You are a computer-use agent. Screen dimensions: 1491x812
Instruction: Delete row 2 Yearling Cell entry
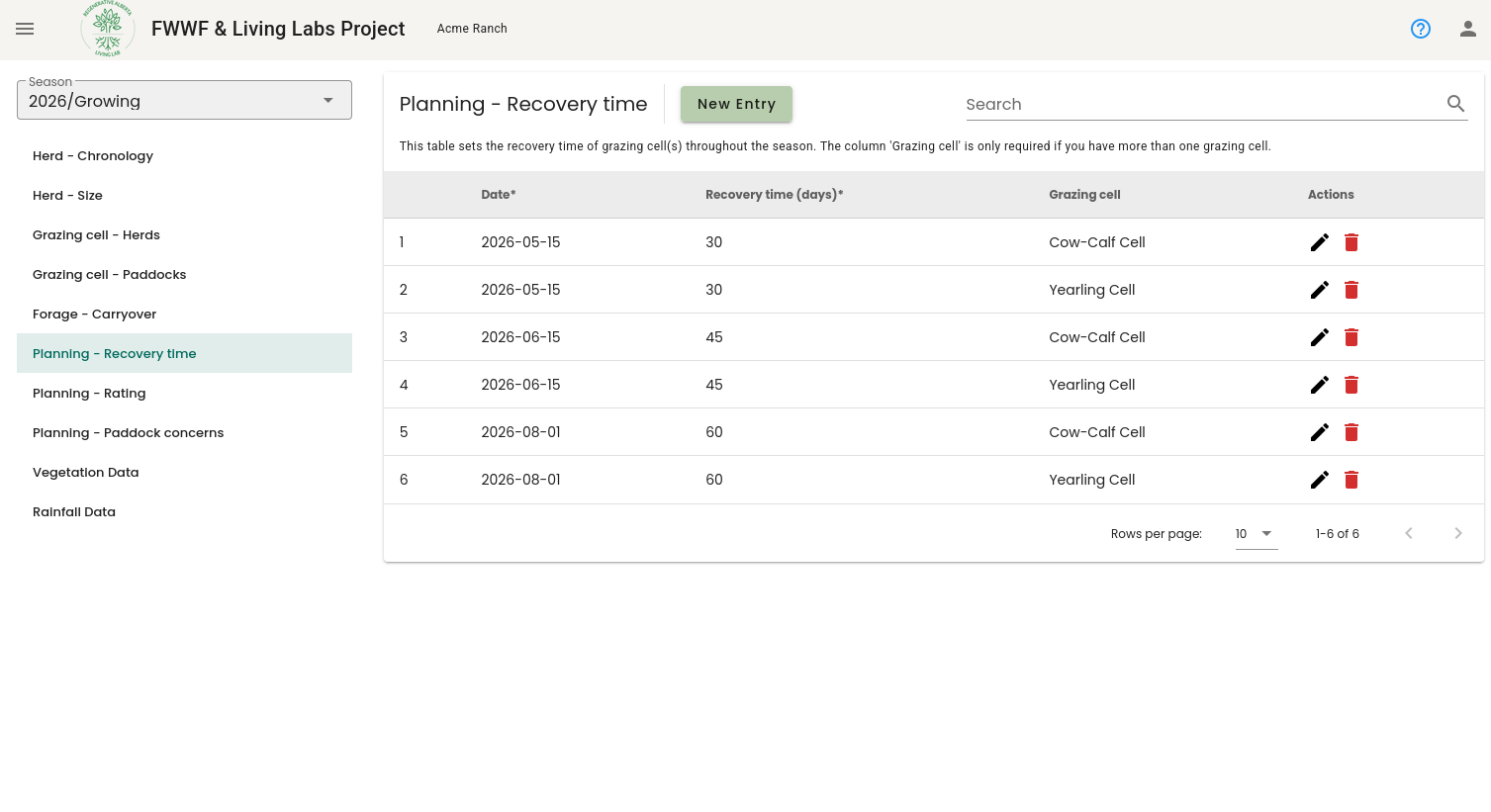point(1351,290)
